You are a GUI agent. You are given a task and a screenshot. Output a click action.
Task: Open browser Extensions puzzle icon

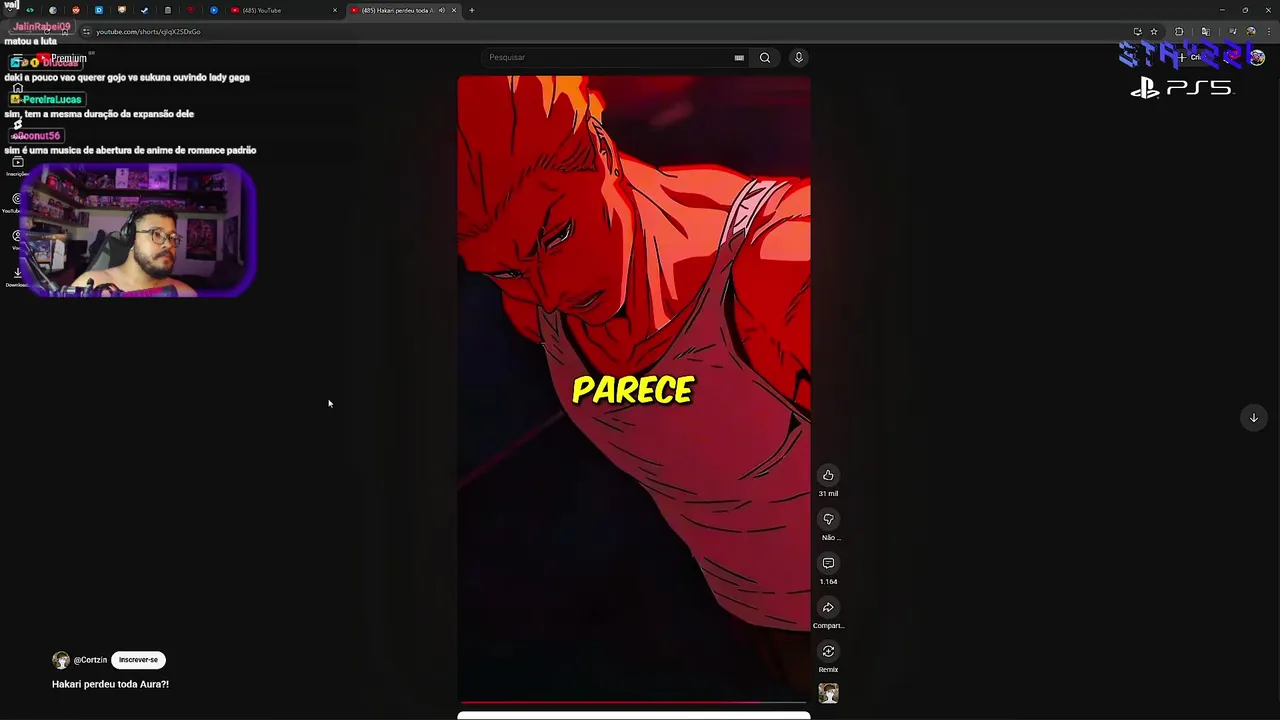coord(1179,31)
